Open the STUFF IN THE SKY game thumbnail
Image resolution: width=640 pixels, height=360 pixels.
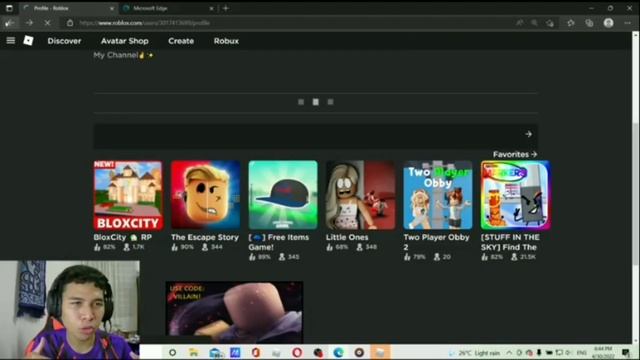[x=516, y=195]
